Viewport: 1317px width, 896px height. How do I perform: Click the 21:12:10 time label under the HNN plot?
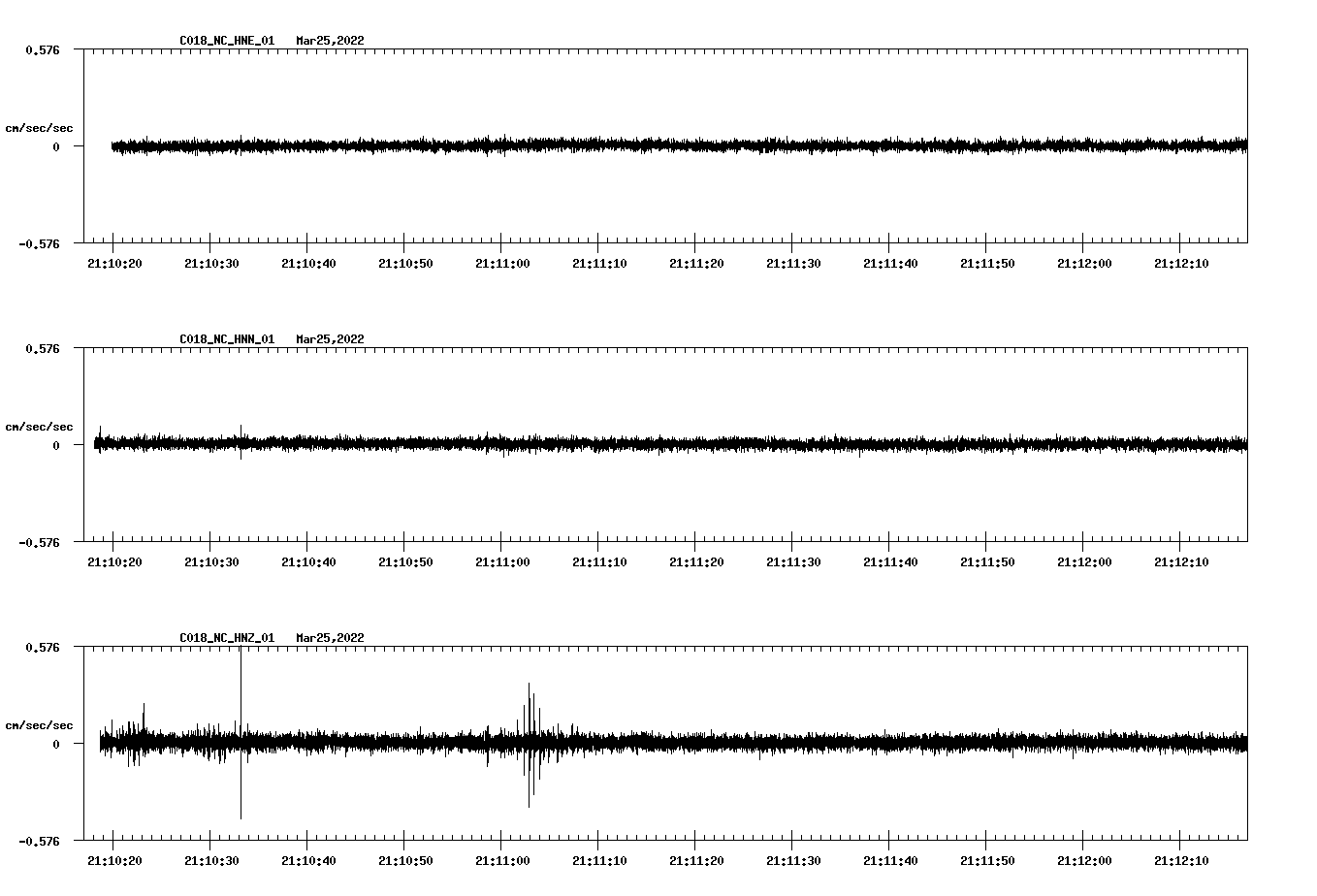pyautogui.click(x=1181, y=561)
